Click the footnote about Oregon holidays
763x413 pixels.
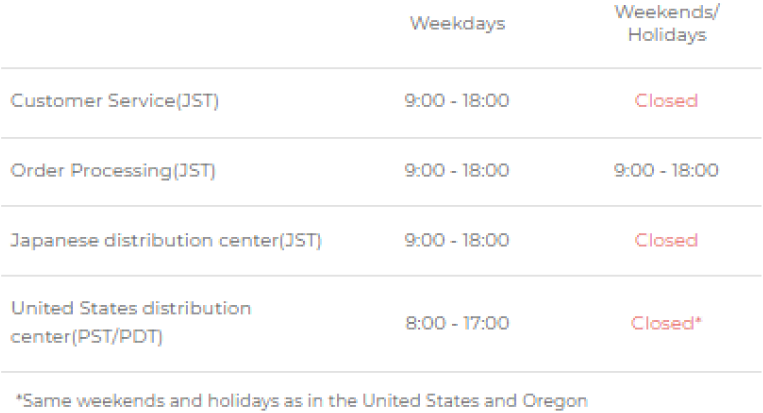point(302,401)
